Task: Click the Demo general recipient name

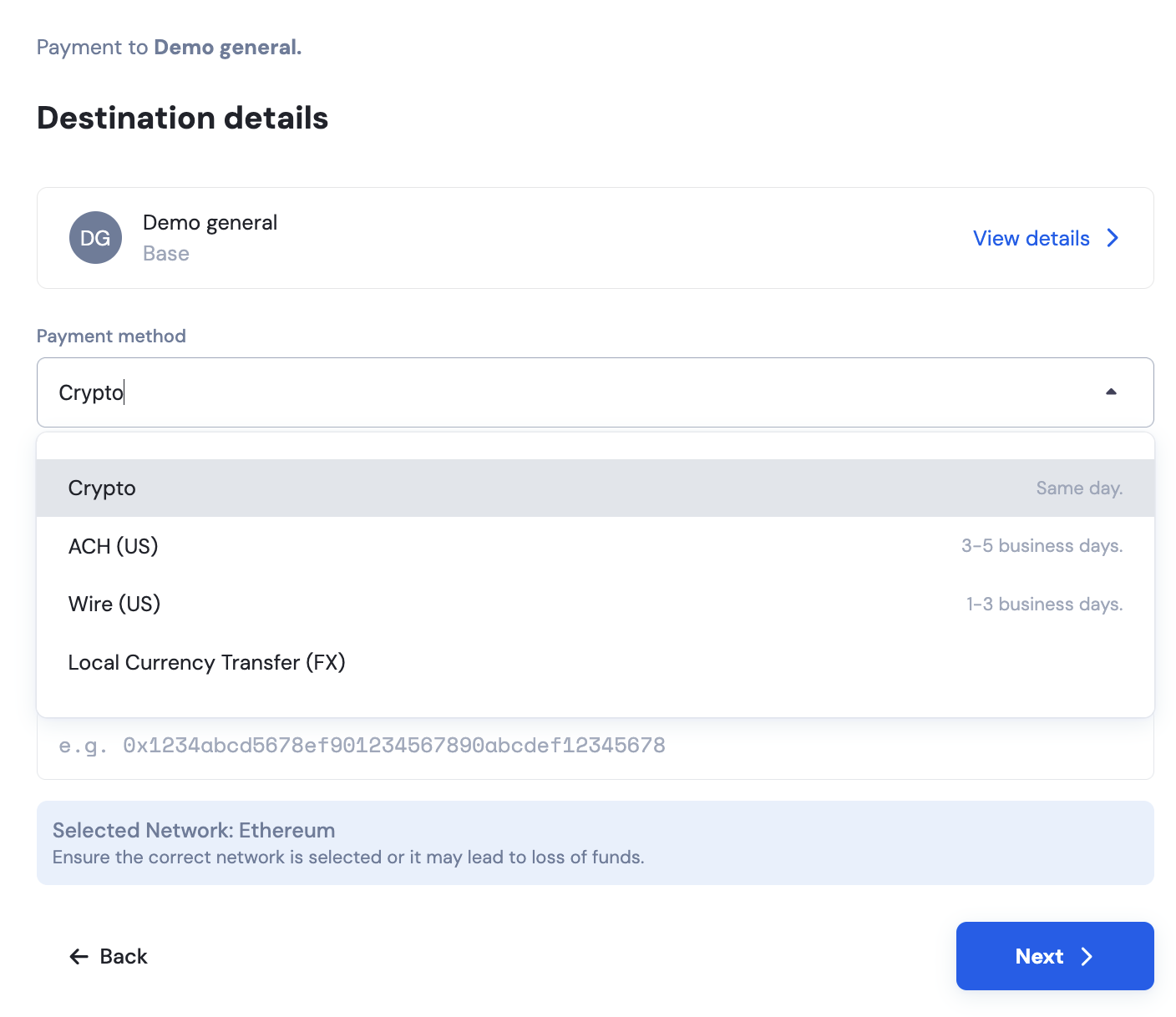Action: pyautogui.click(x=210, y=223)
